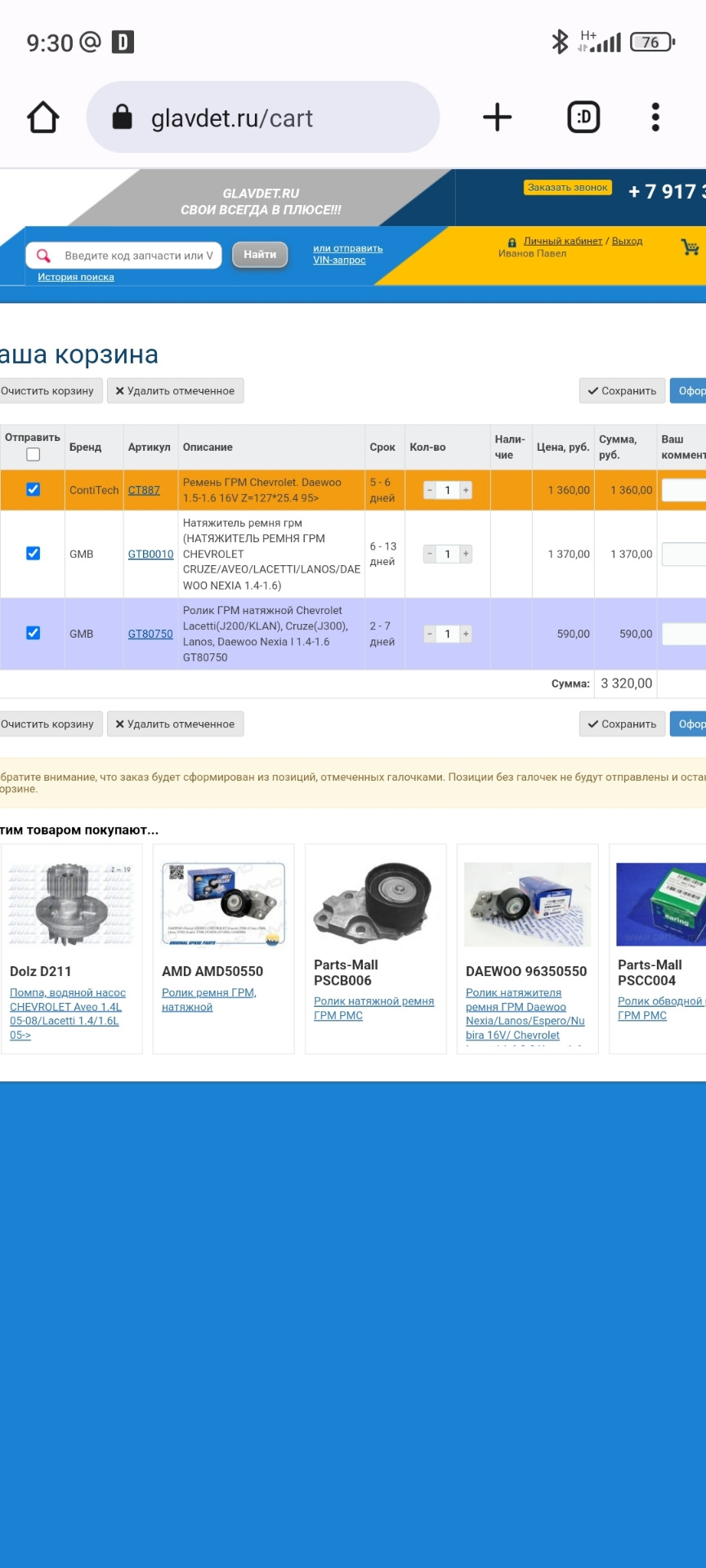
Task: Click the Цена, руб. column header
Action: click(563, 448)
